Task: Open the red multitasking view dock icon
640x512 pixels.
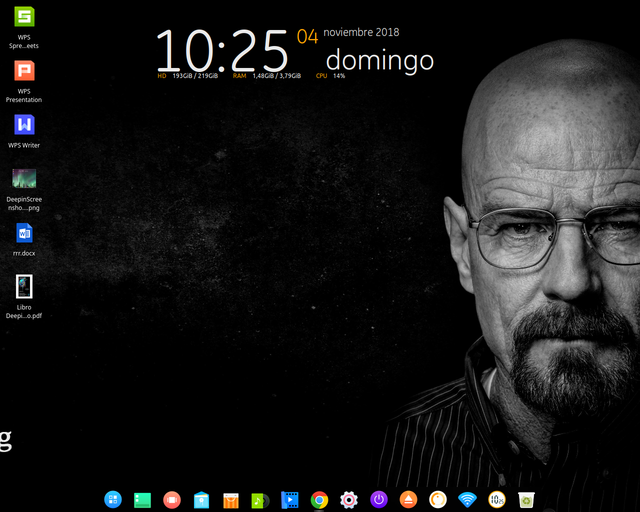Action: point(172,500)
